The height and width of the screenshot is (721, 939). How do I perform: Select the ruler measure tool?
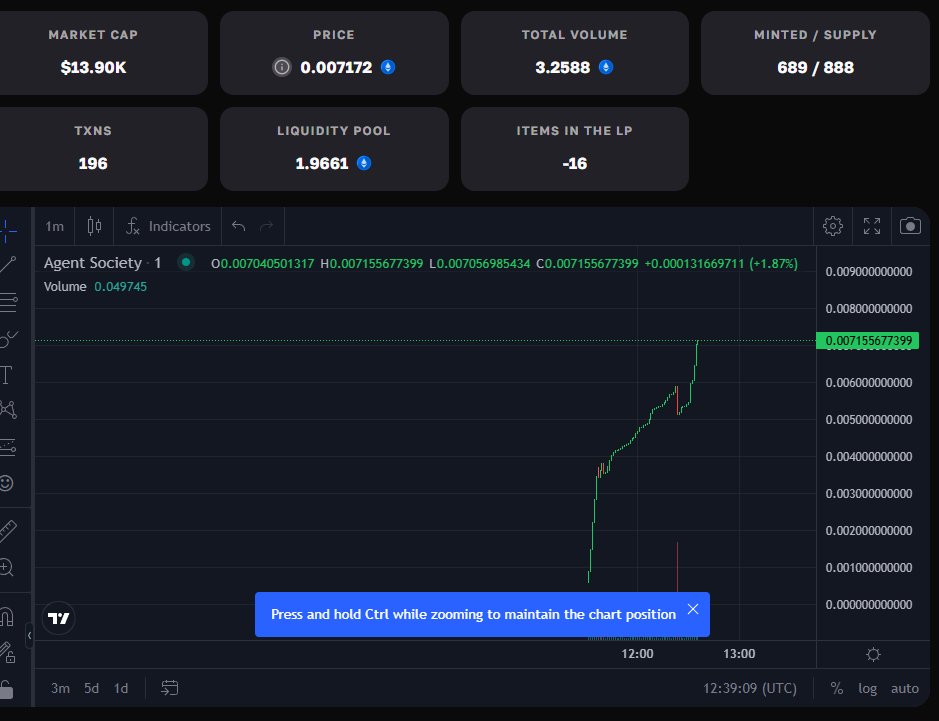click(x=7, y=531)
